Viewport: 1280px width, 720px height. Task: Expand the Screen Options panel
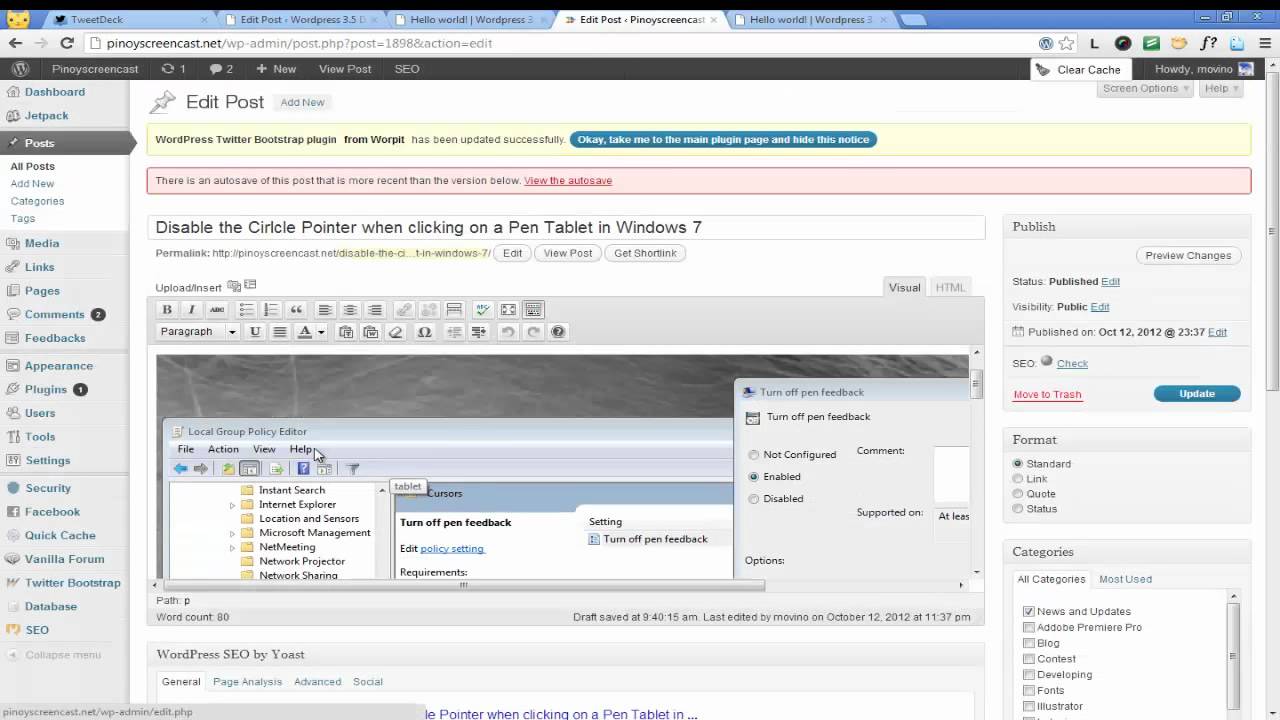[x=1146, y=88]
